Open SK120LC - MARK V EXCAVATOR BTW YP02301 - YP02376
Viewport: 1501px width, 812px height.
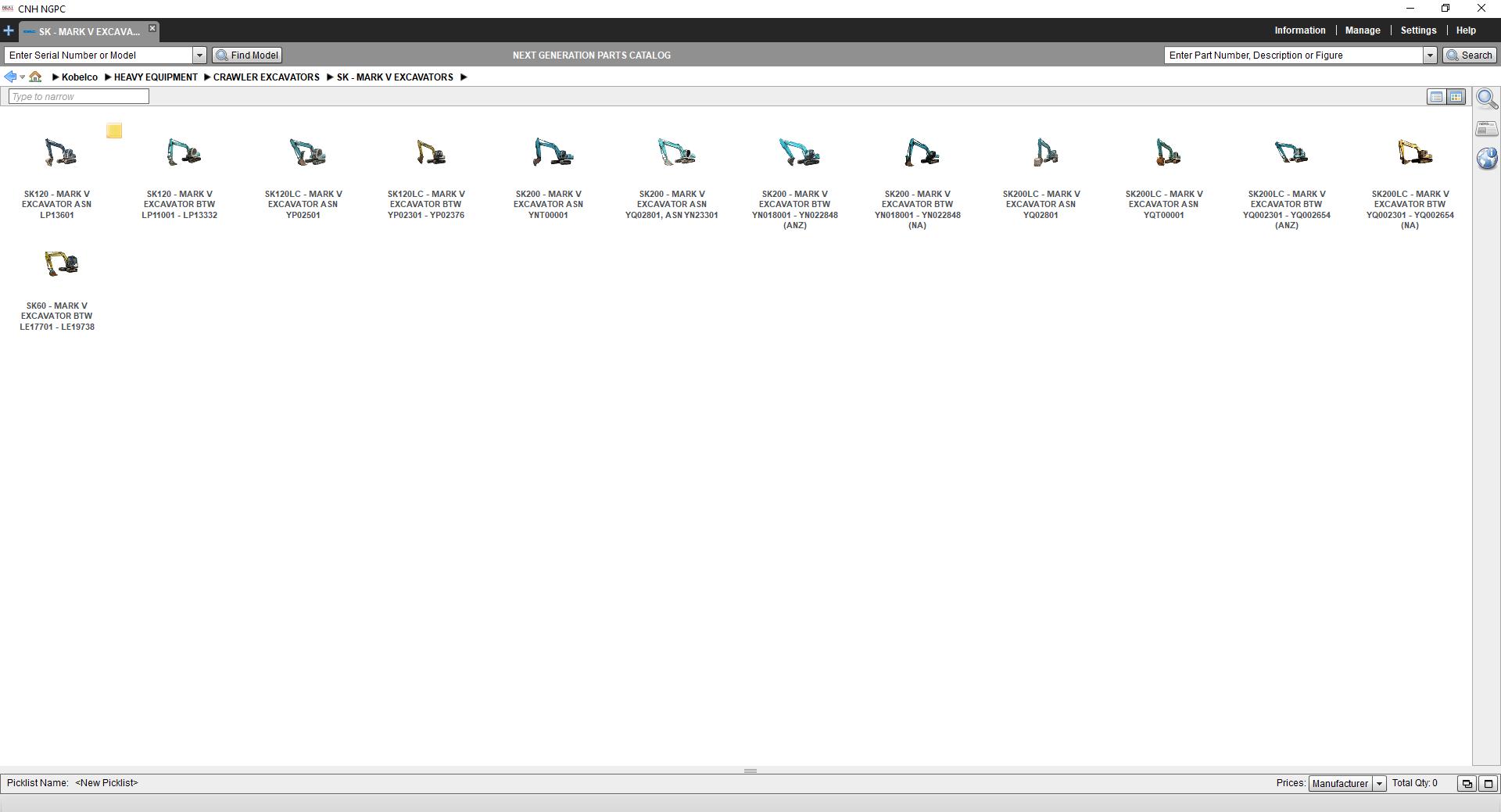(x=426, y=177)
